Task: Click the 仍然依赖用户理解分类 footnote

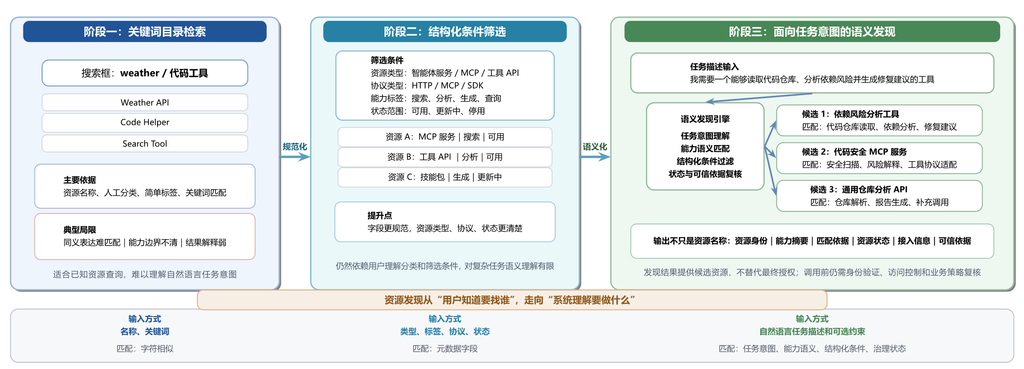Action: pyautogui.click(x=445, y=266)
